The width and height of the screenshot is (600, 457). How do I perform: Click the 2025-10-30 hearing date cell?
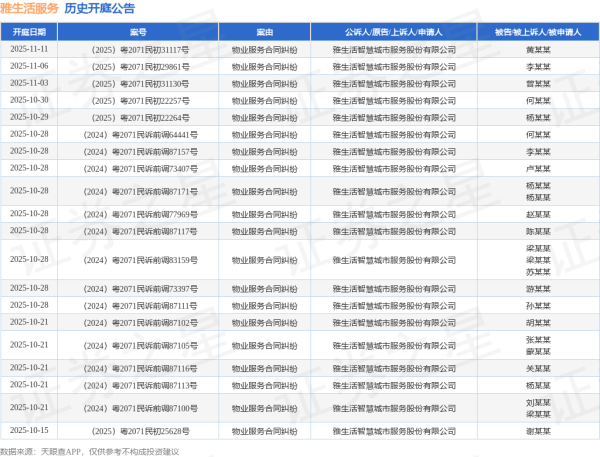pyautogui.click(x=29, y=99)
